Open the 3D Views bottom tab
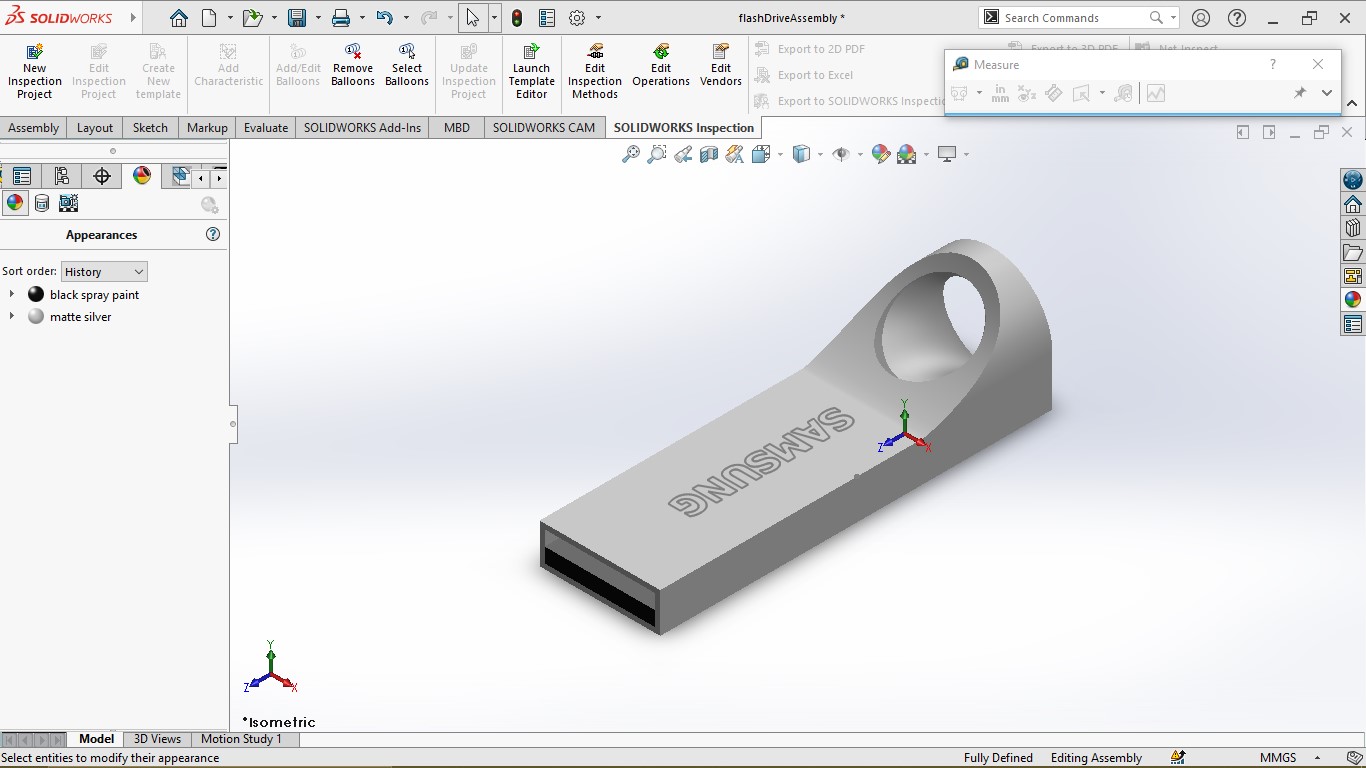Screen dimensions: 1366x768 (158, 739)
